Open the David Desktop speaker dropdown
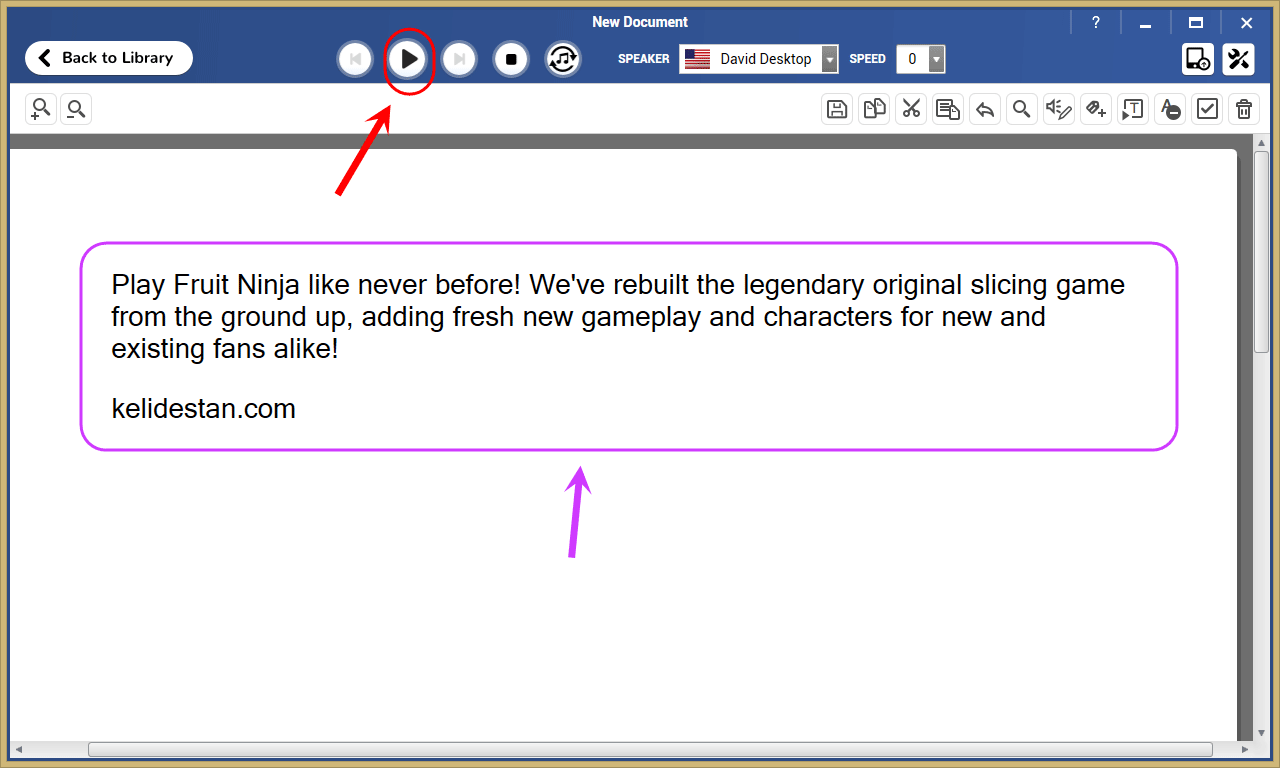Viewport: 1280px width, 768px height. [x=759, y=59]
